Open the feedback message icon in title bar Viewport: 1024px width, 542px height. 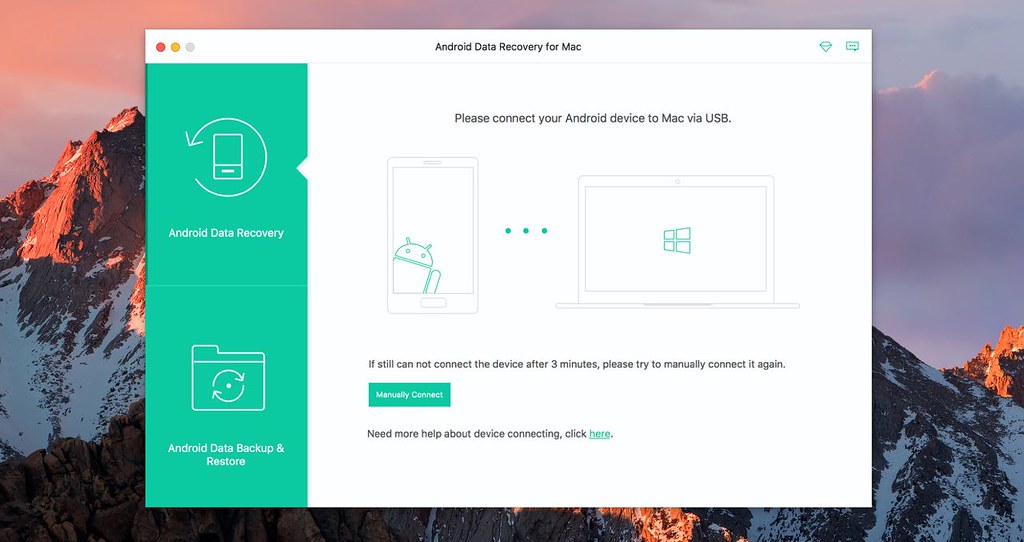(x=852, y=46)
